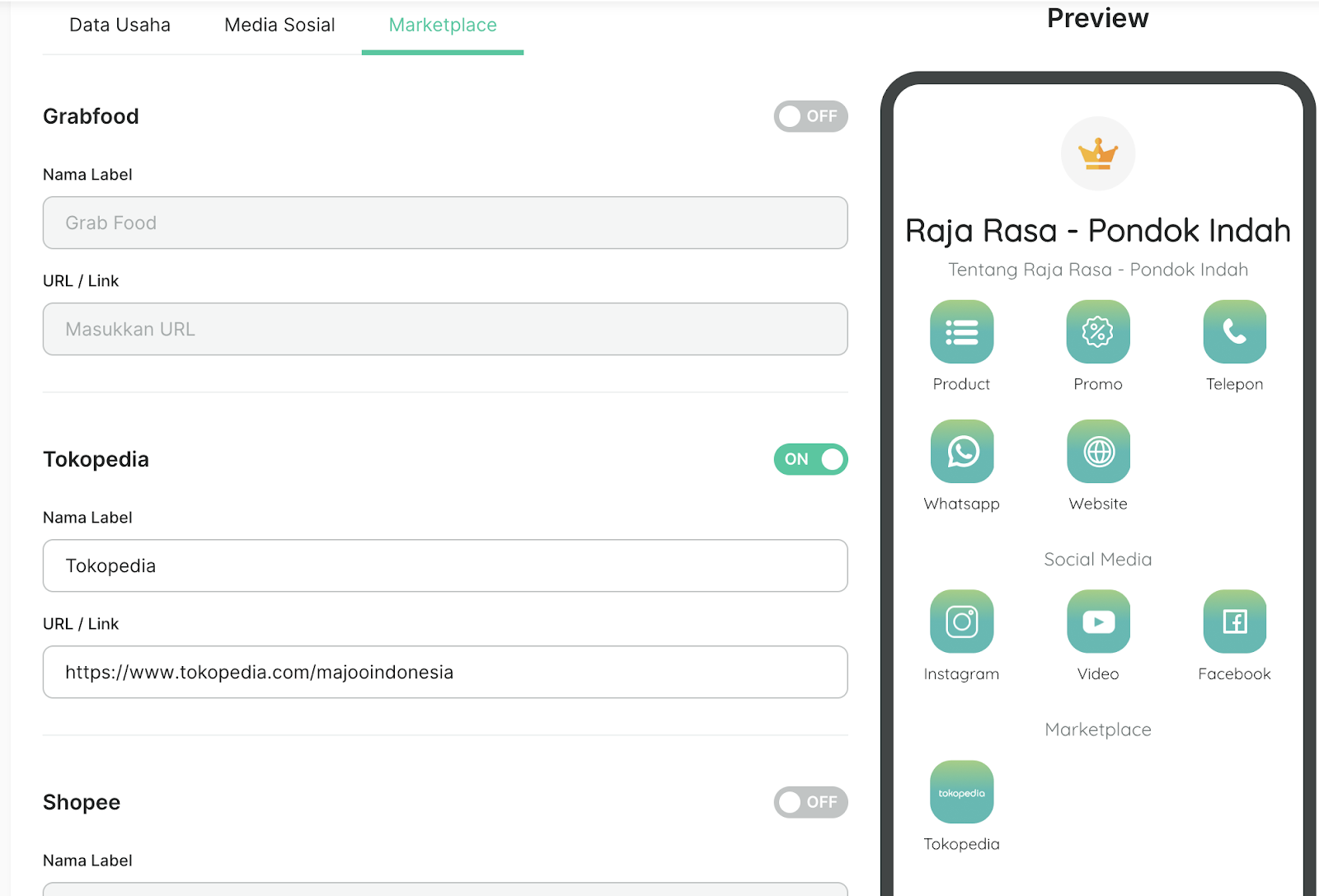
Task: Click the Grabfood Masukkan URL field
Action: point(445,329)
